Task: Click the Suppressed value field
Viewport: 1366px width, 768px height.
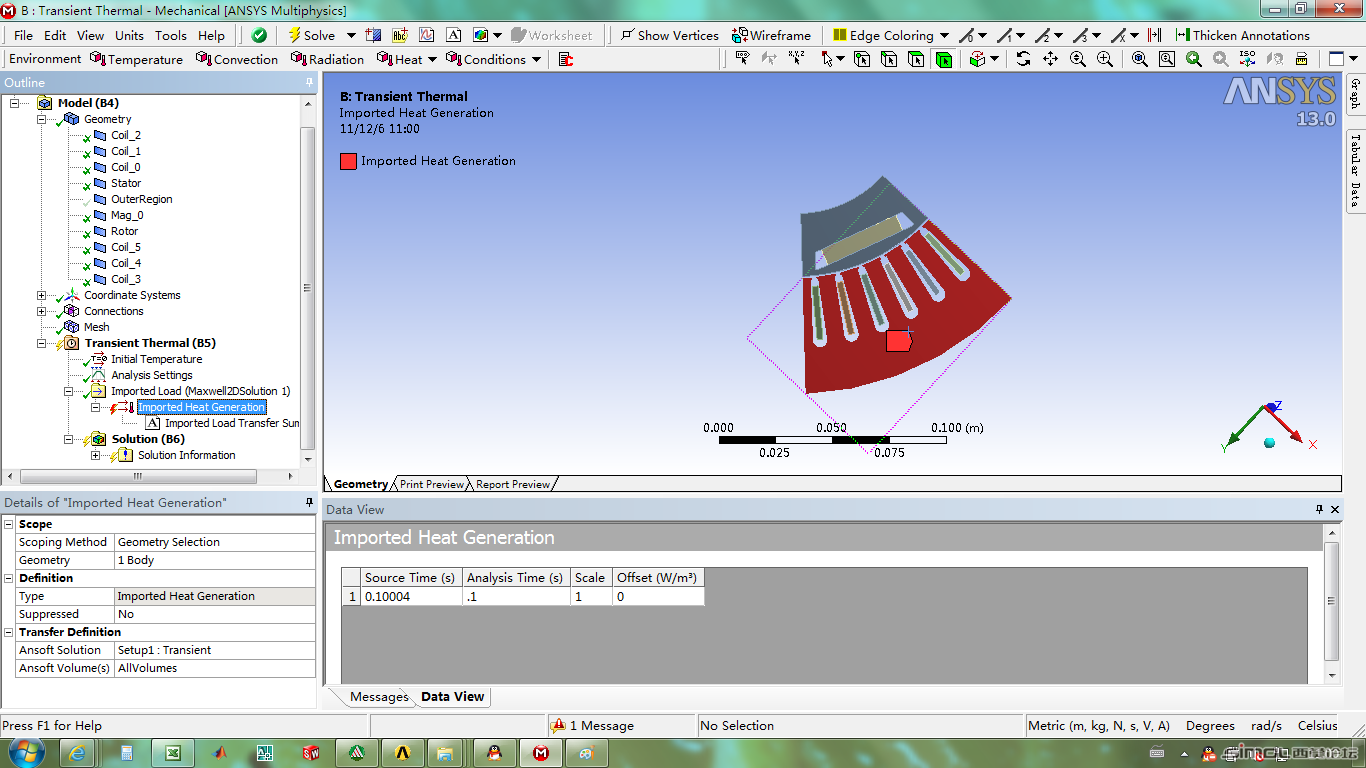Action: point(215,614)
